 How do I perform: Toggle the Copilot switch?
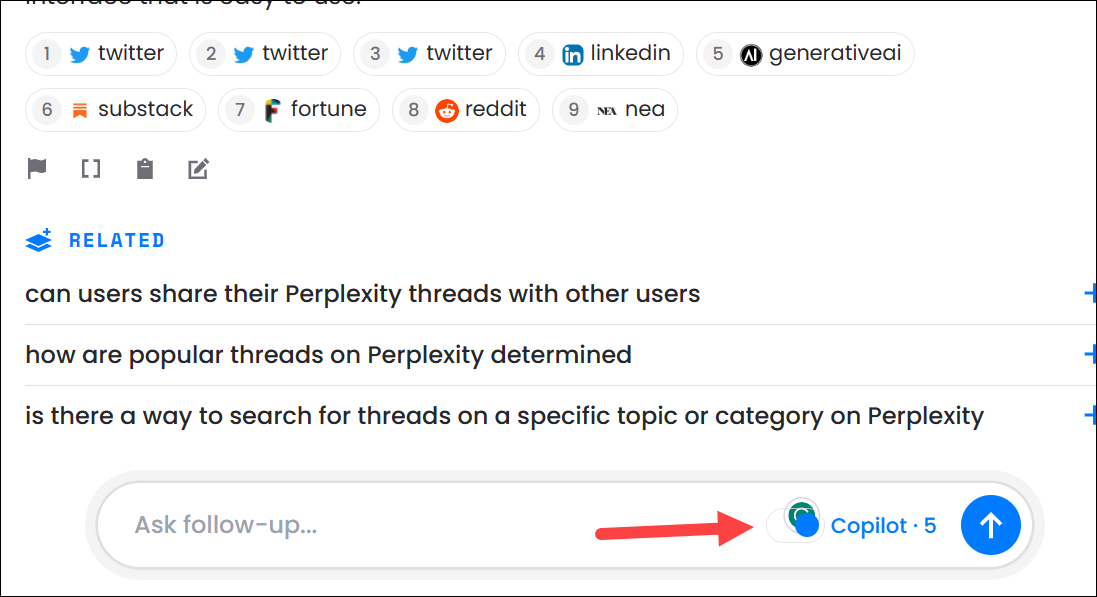point(795,525)
